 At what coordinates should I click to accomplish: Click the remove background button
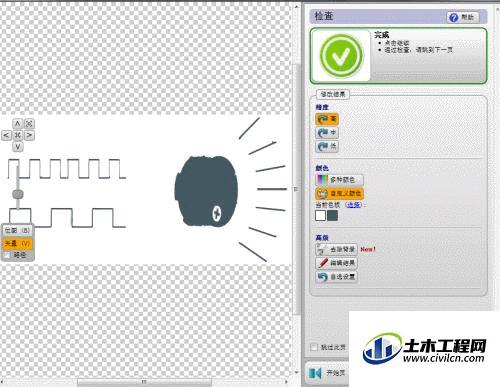[x=336, y=249]
